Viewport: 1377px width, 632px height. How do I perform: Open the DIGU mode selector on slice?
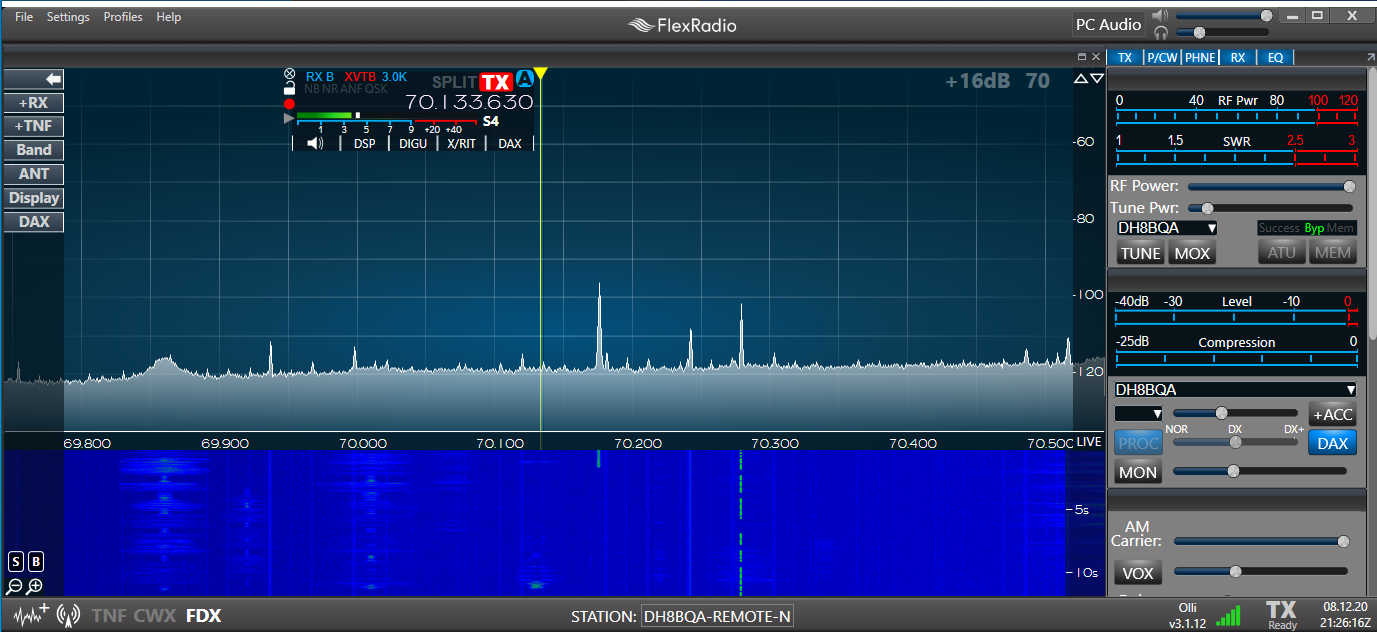pos(412,143)
